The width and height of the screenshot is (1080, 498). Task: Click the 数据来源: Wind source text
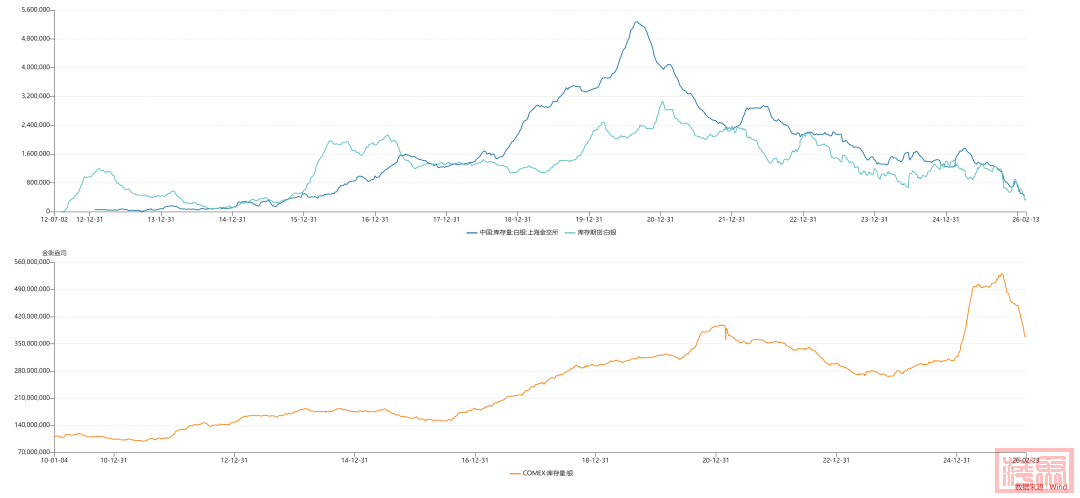click(x=1040, y=487)
